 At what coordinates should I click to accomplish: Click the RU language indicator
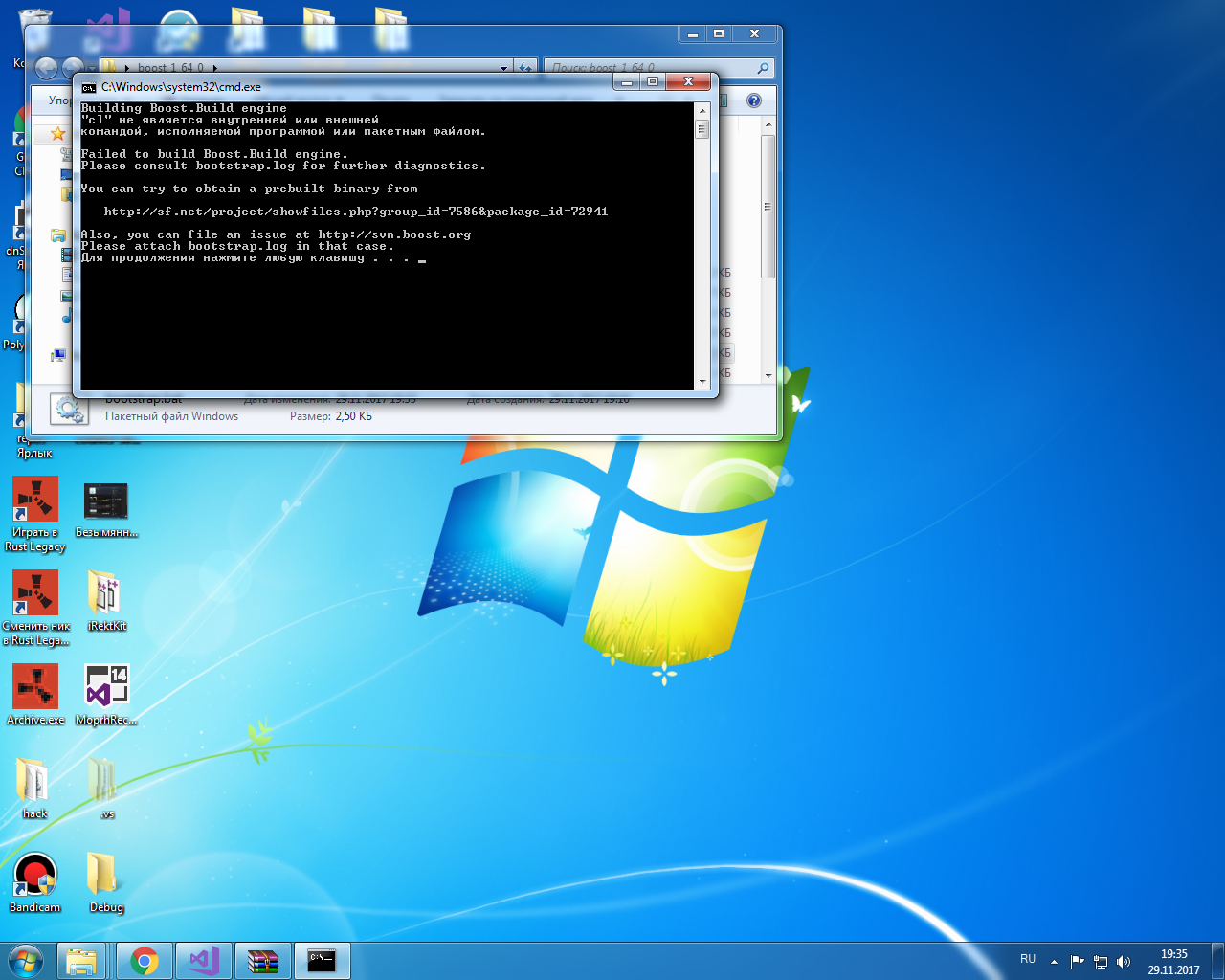(1028, 959)
